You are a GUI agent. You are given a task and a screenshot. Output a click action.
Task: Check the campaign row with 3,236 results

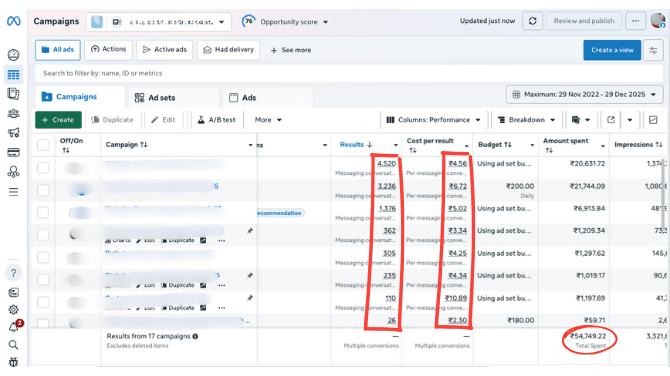coord(43,190)
